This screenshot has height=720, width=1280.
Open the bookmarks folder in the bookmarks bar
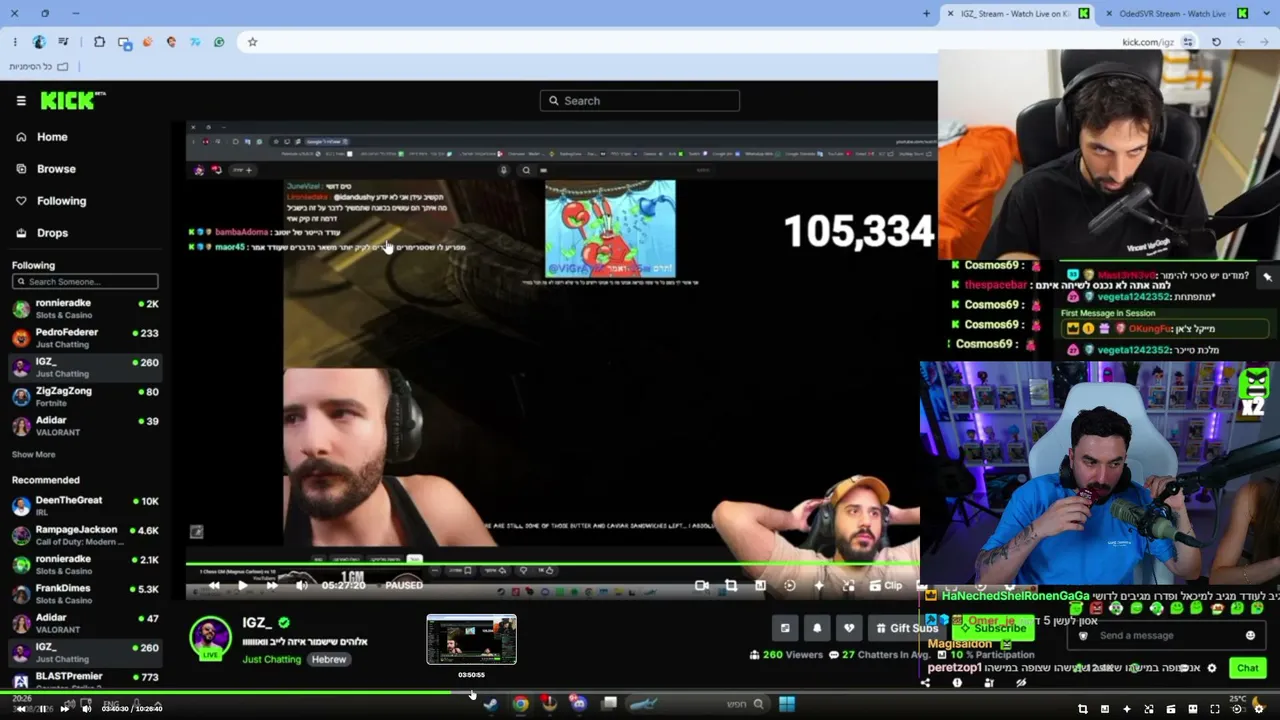coord(39,67)
